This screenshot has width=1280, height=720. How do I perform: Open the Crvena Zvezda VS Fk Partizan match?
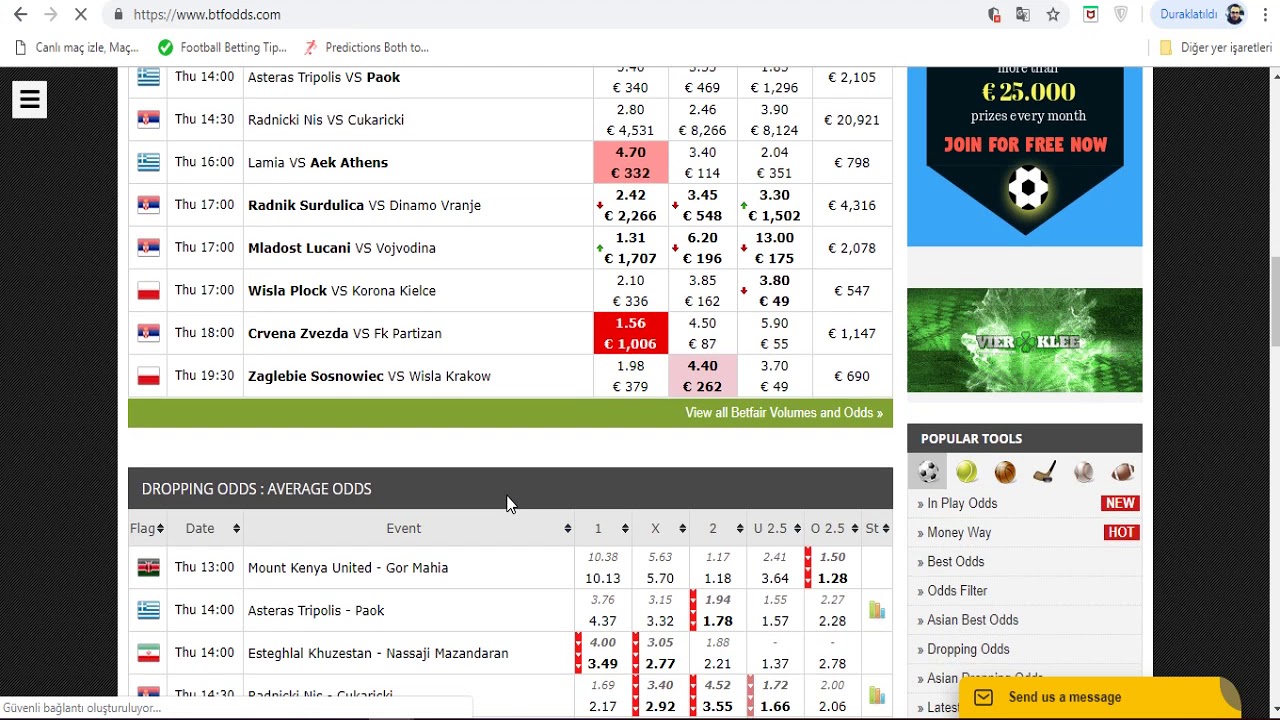click(x=345, y=333)
